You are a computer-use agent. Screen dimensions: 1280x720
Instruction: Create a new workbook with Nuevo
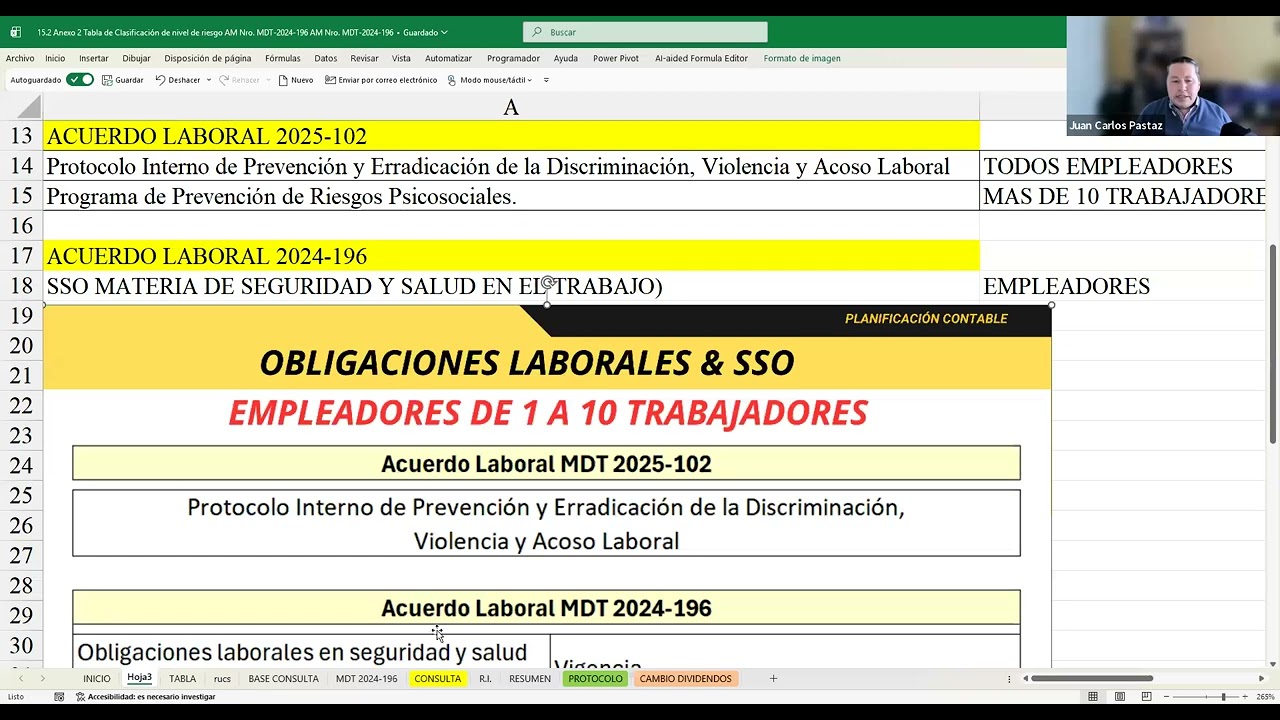(296, 80)
